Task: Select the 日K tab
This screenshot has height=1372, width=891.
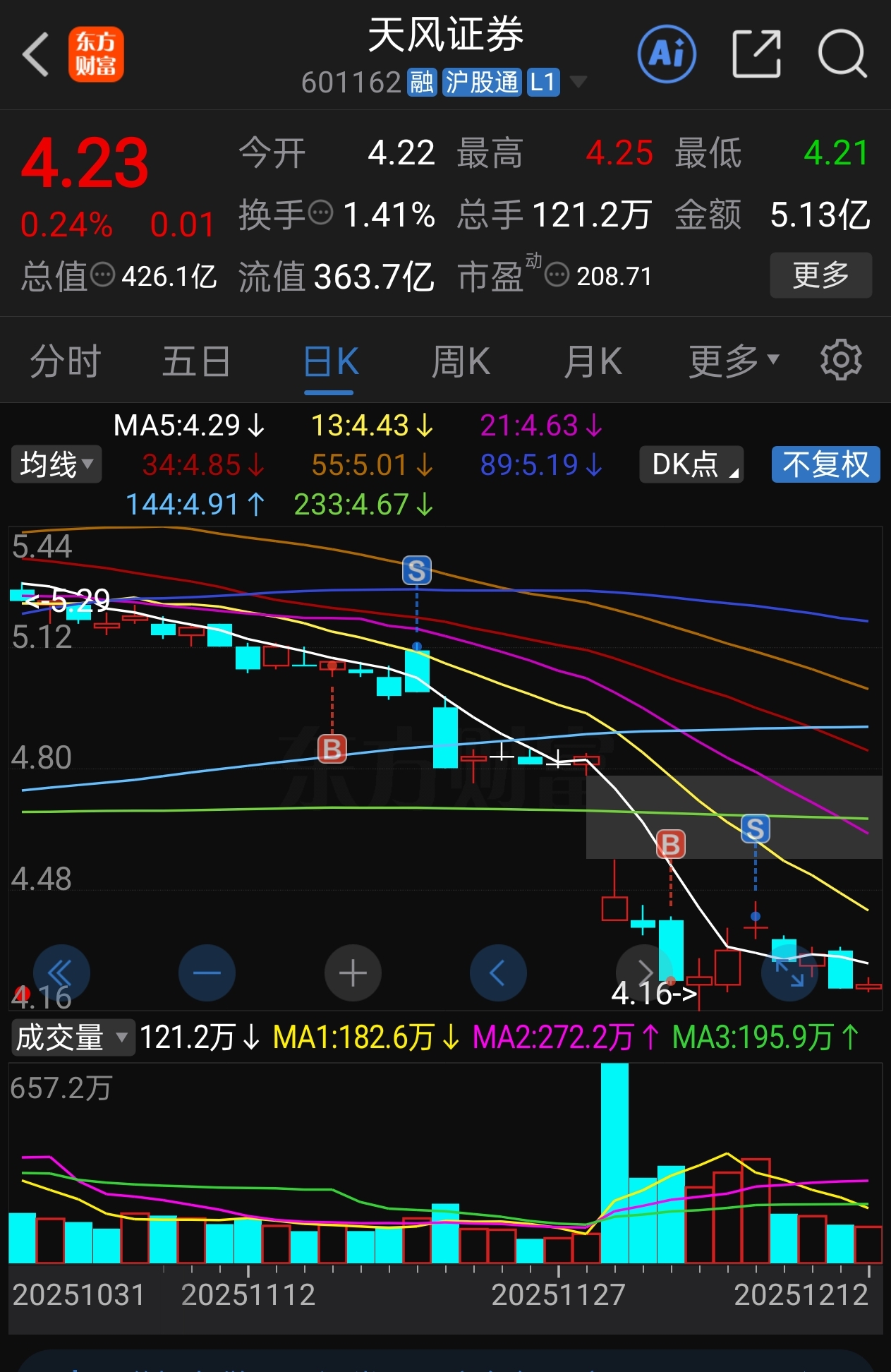Action: click(x=330, y=361)
